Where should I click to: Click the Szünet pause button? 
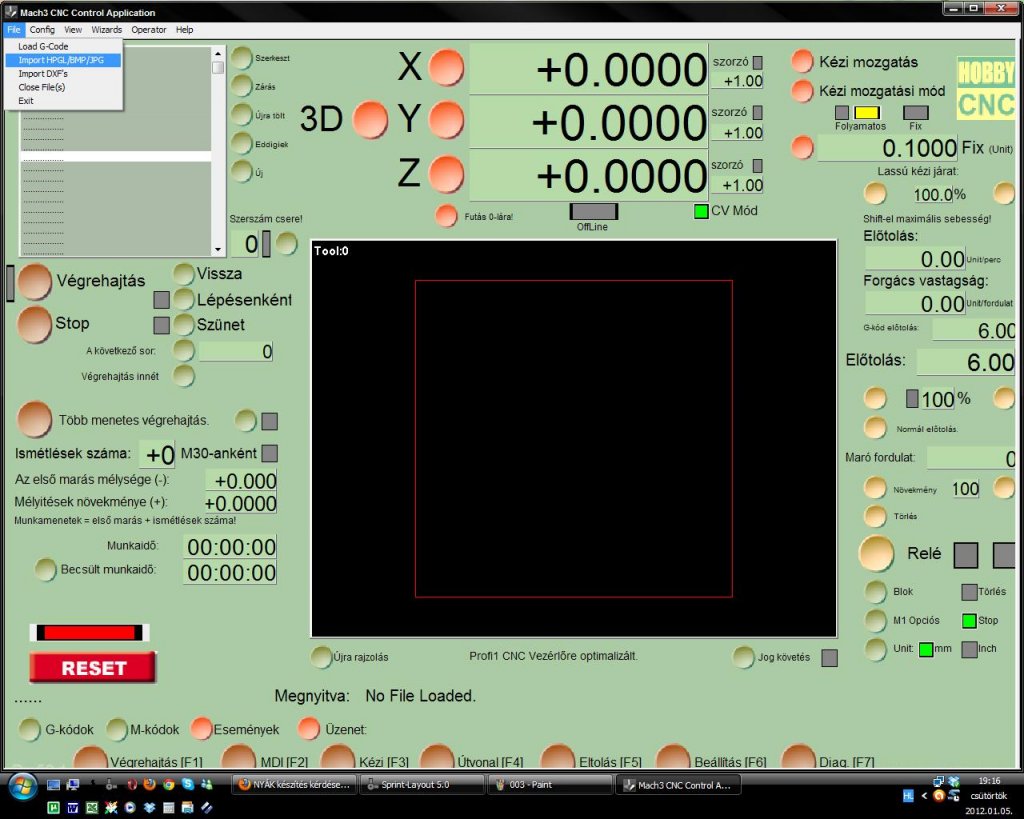184,325
